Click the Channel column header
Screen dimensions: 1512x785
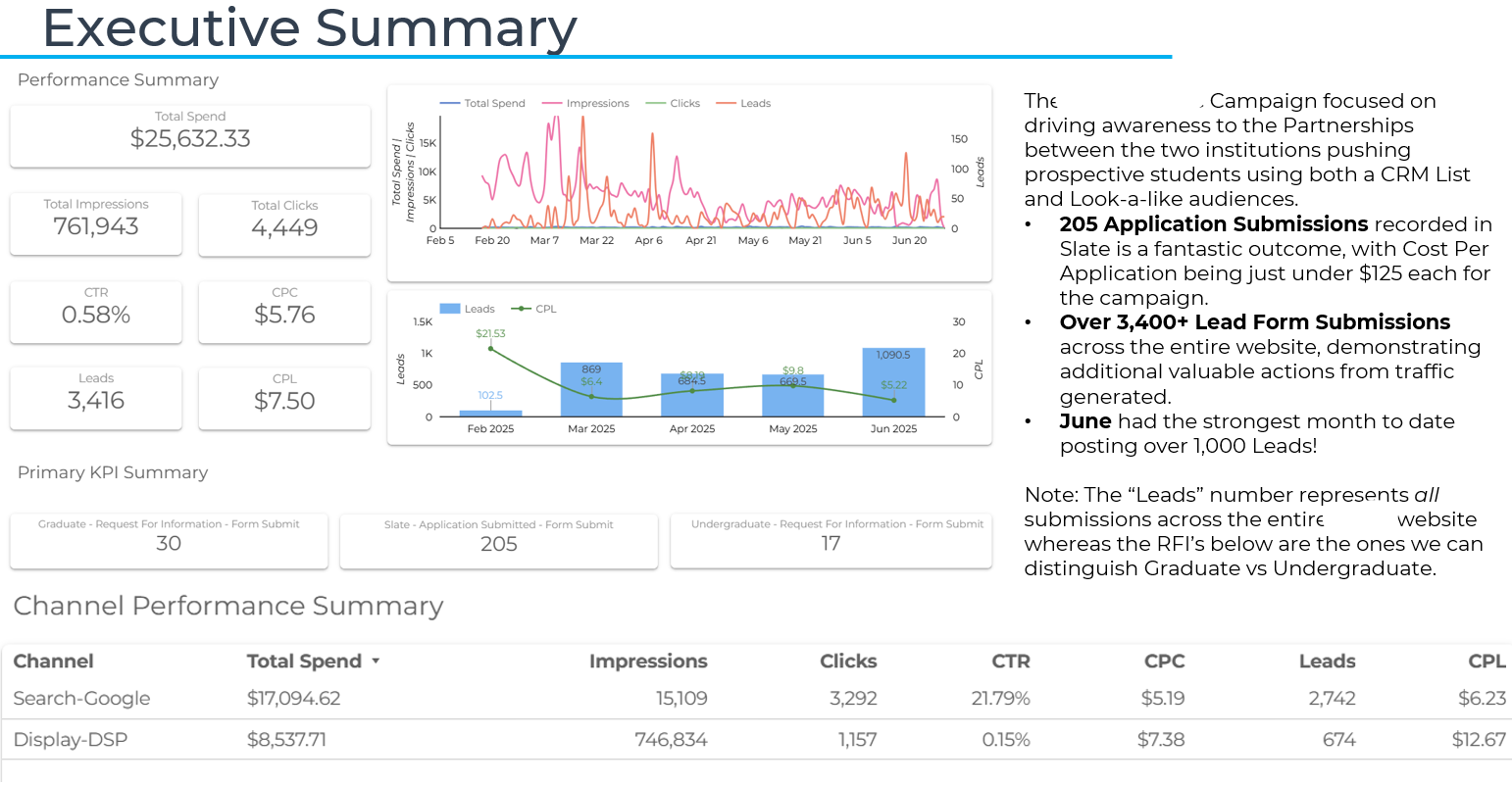tap(54, 662)
